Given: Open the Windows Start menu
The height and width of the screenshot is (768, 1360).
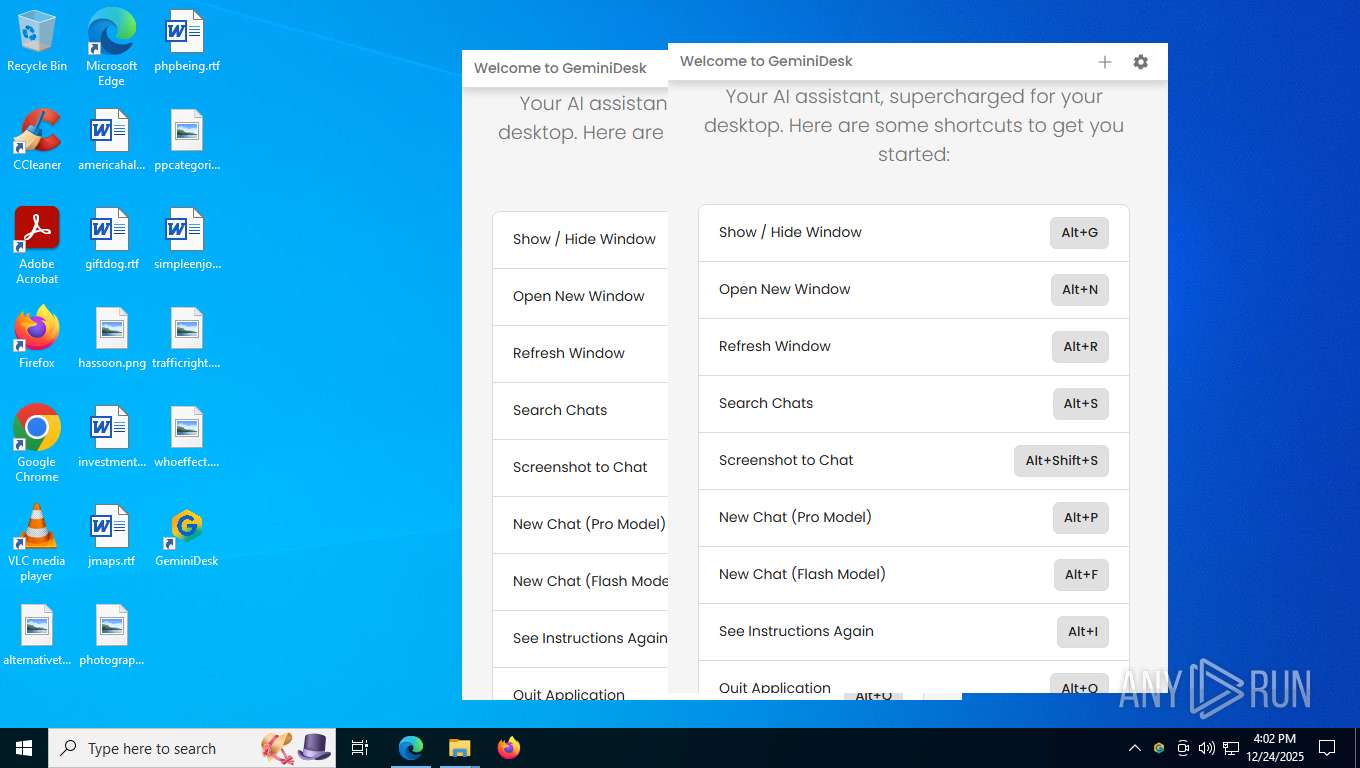Looking at the screenshot, I should click(24, 748).
